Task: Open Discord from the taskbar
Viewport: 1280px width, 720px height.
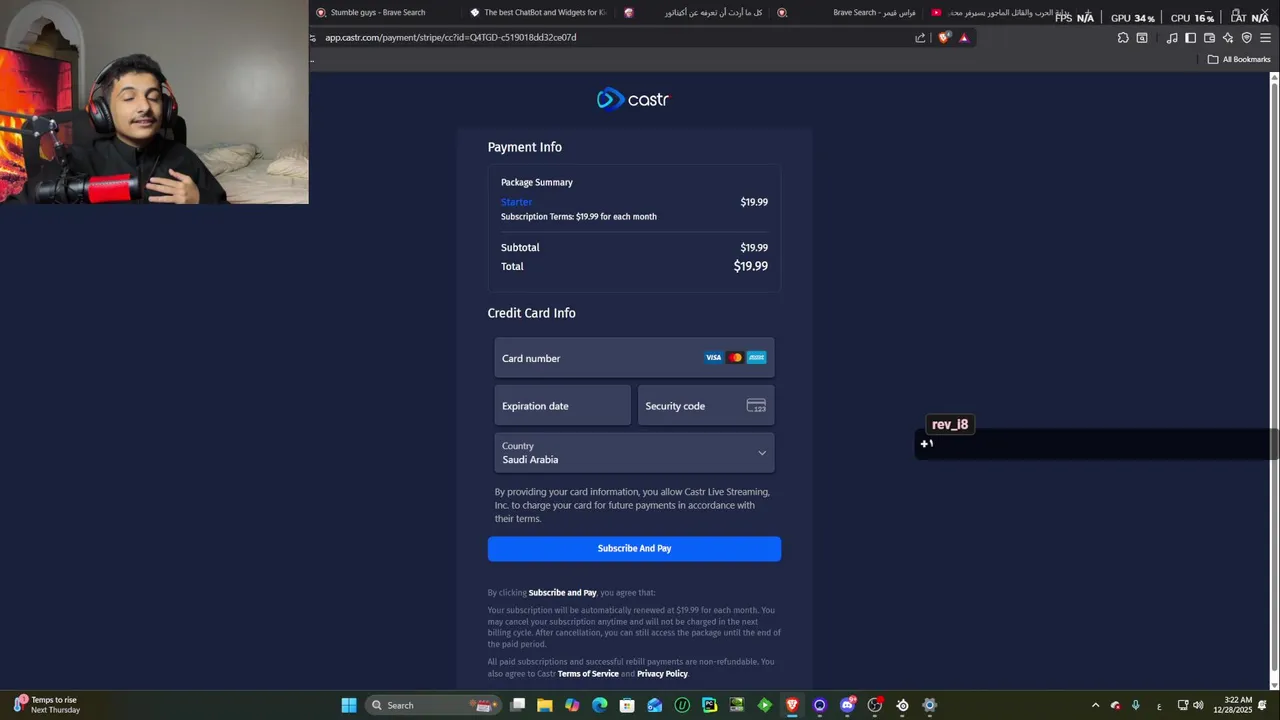Action: 847,705
